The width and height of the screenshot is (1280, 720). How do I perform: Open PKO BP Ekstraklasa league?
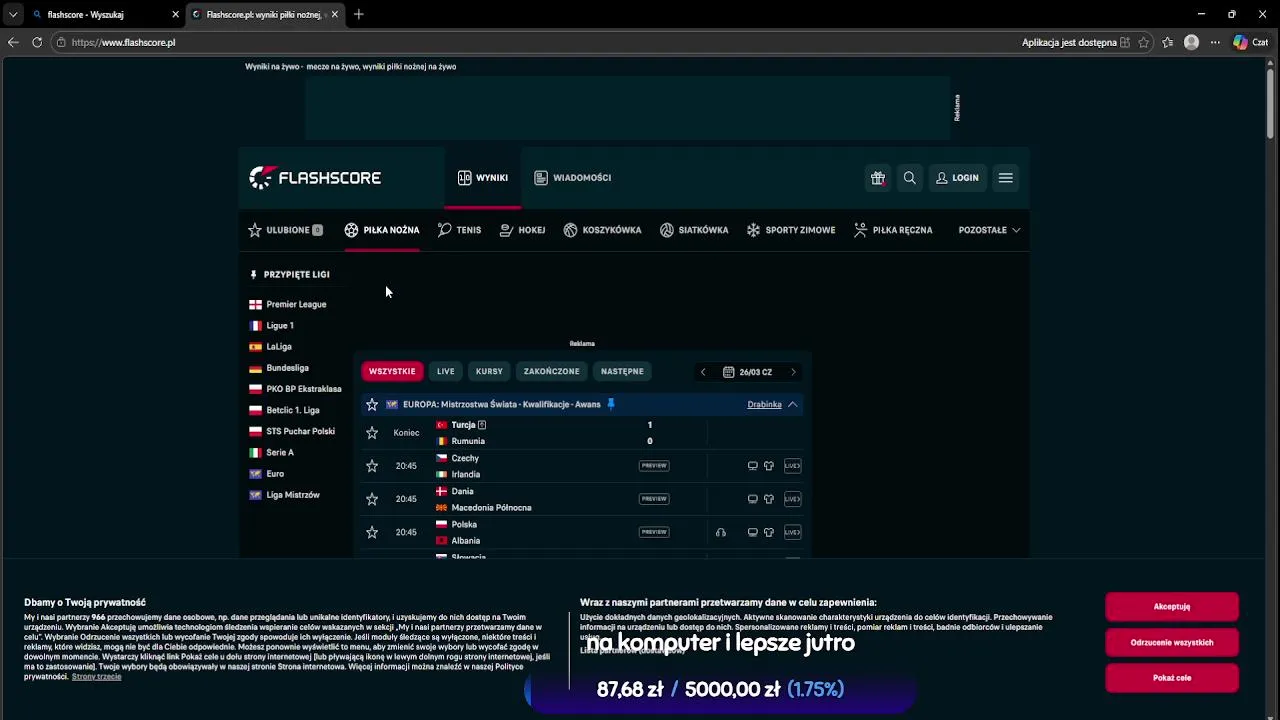tap(295, 389)
